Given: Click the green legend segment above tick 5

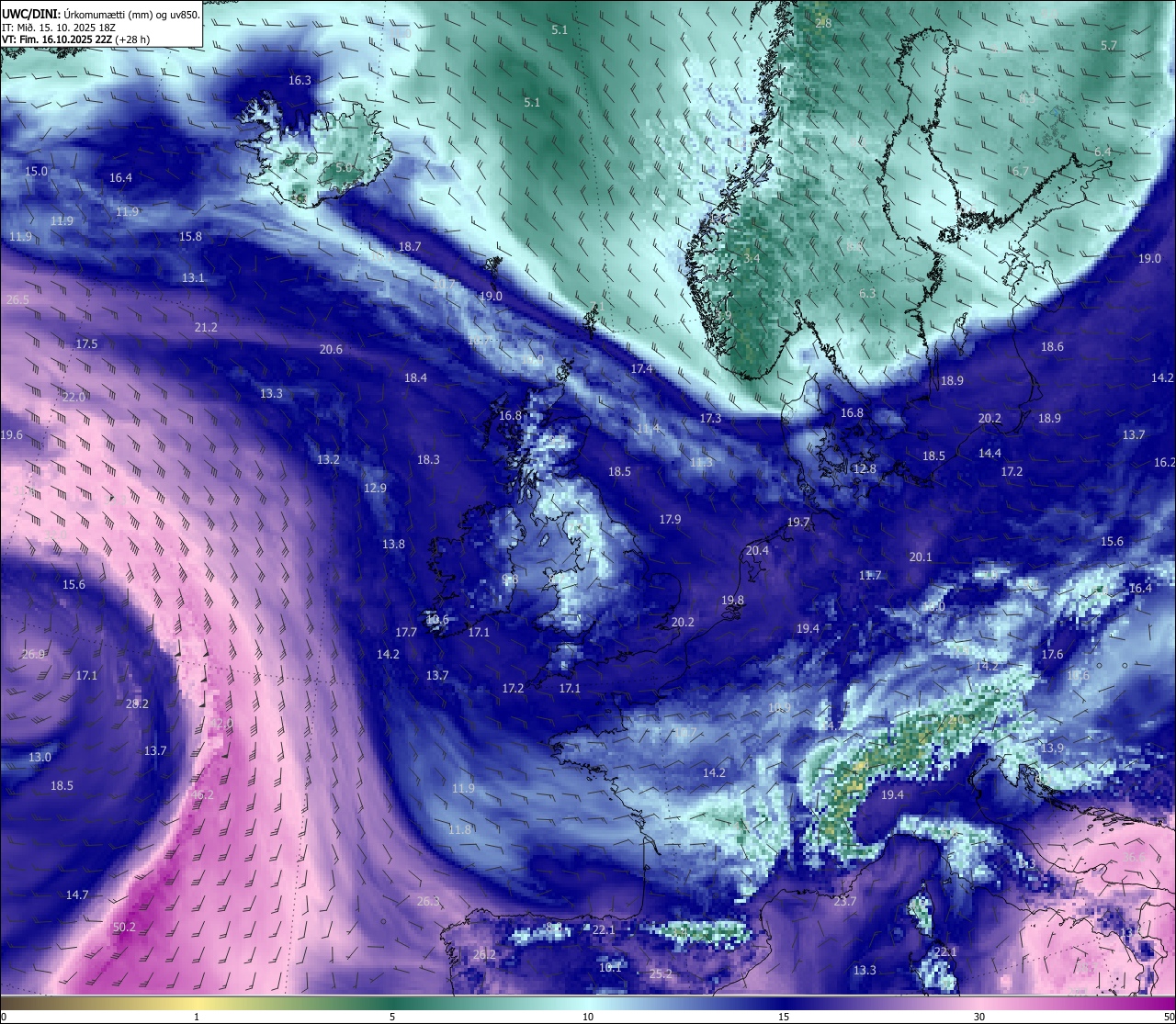Looking at the screenshot, I should point(392,1002).
